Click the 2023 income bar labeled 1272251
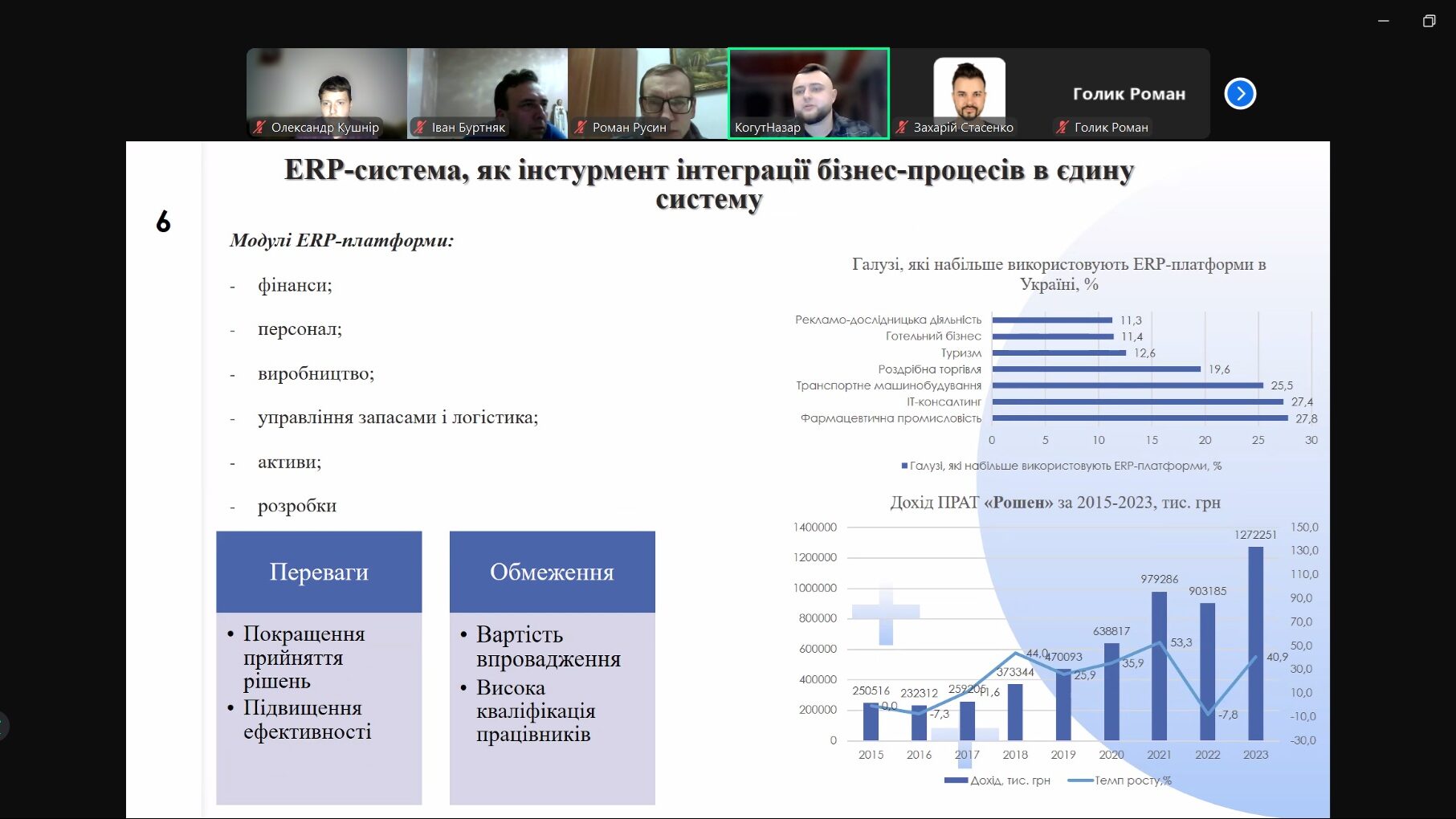 point(1255,642)
